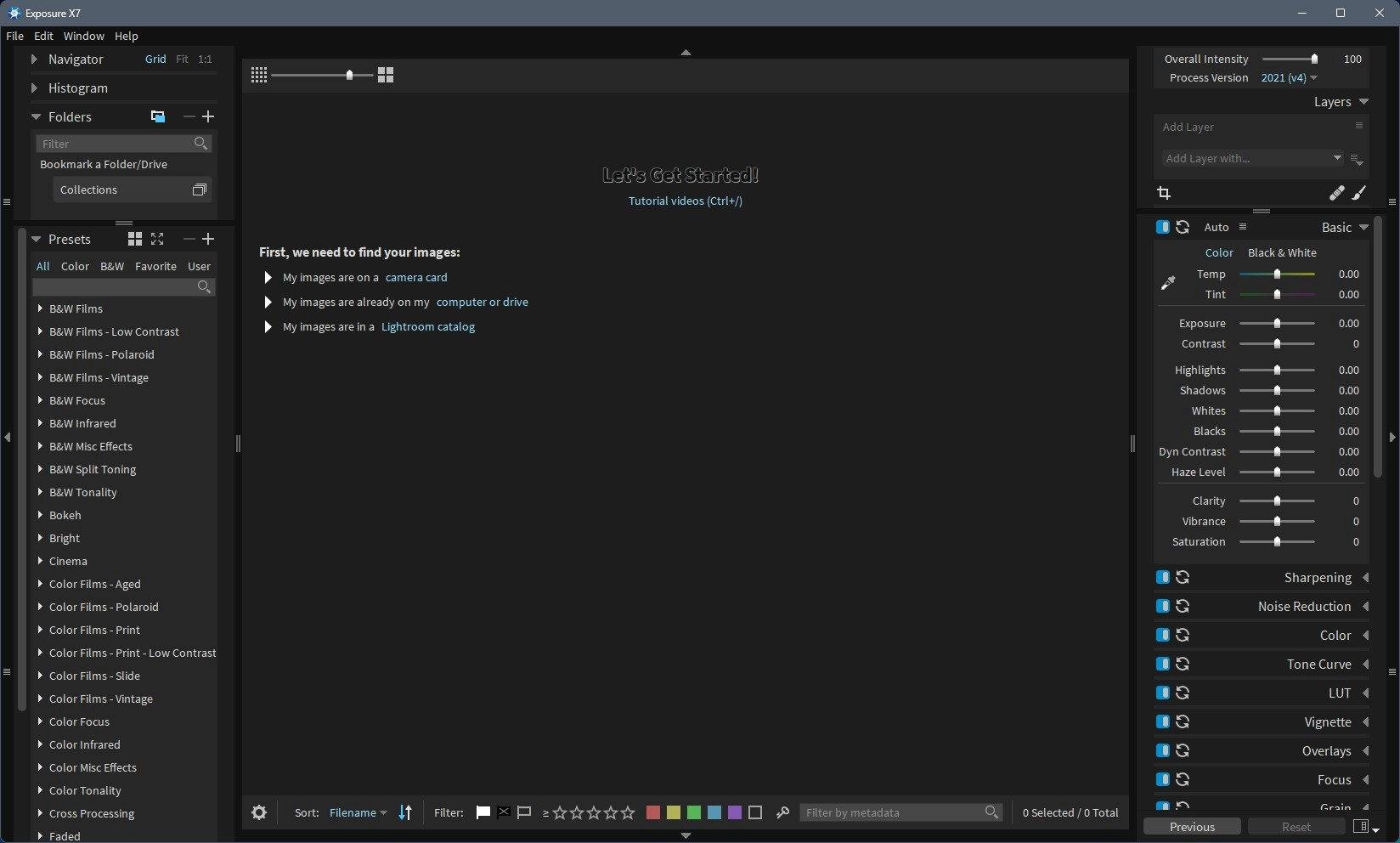Open the Edit menu
This screenshot has height=843, width=1400.
[43, 36]
